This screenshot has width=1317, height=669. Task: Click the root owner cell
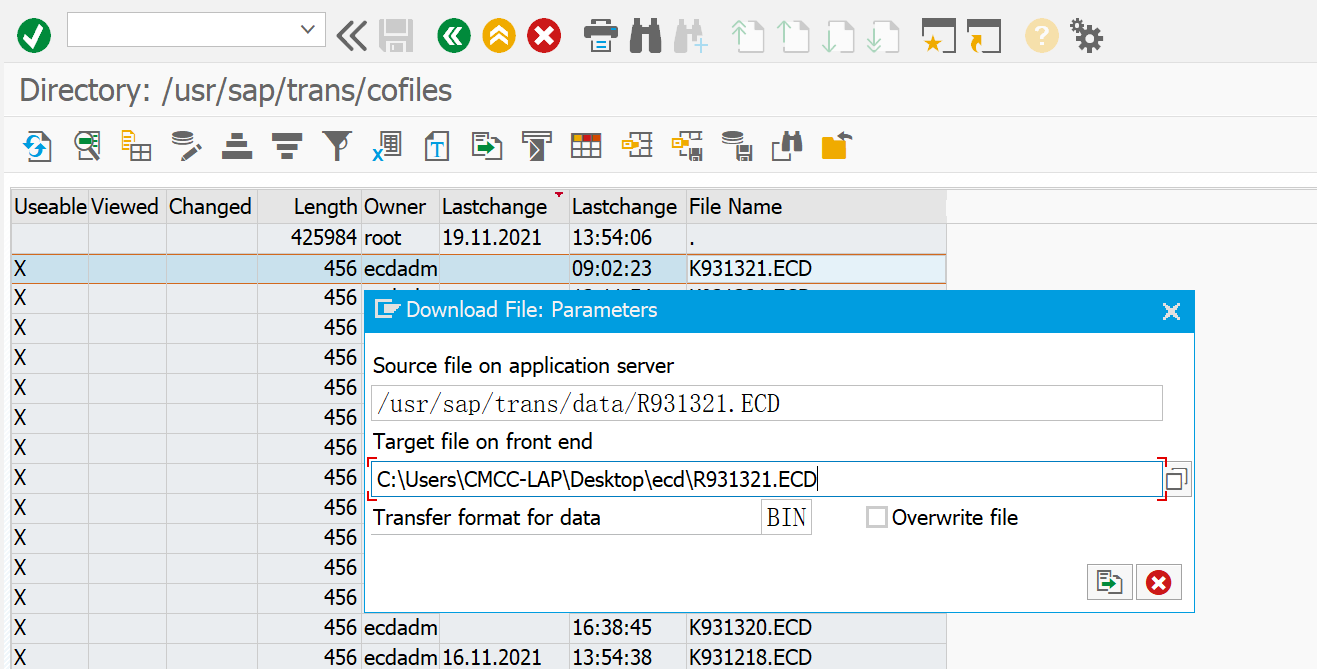click(400, 238)
